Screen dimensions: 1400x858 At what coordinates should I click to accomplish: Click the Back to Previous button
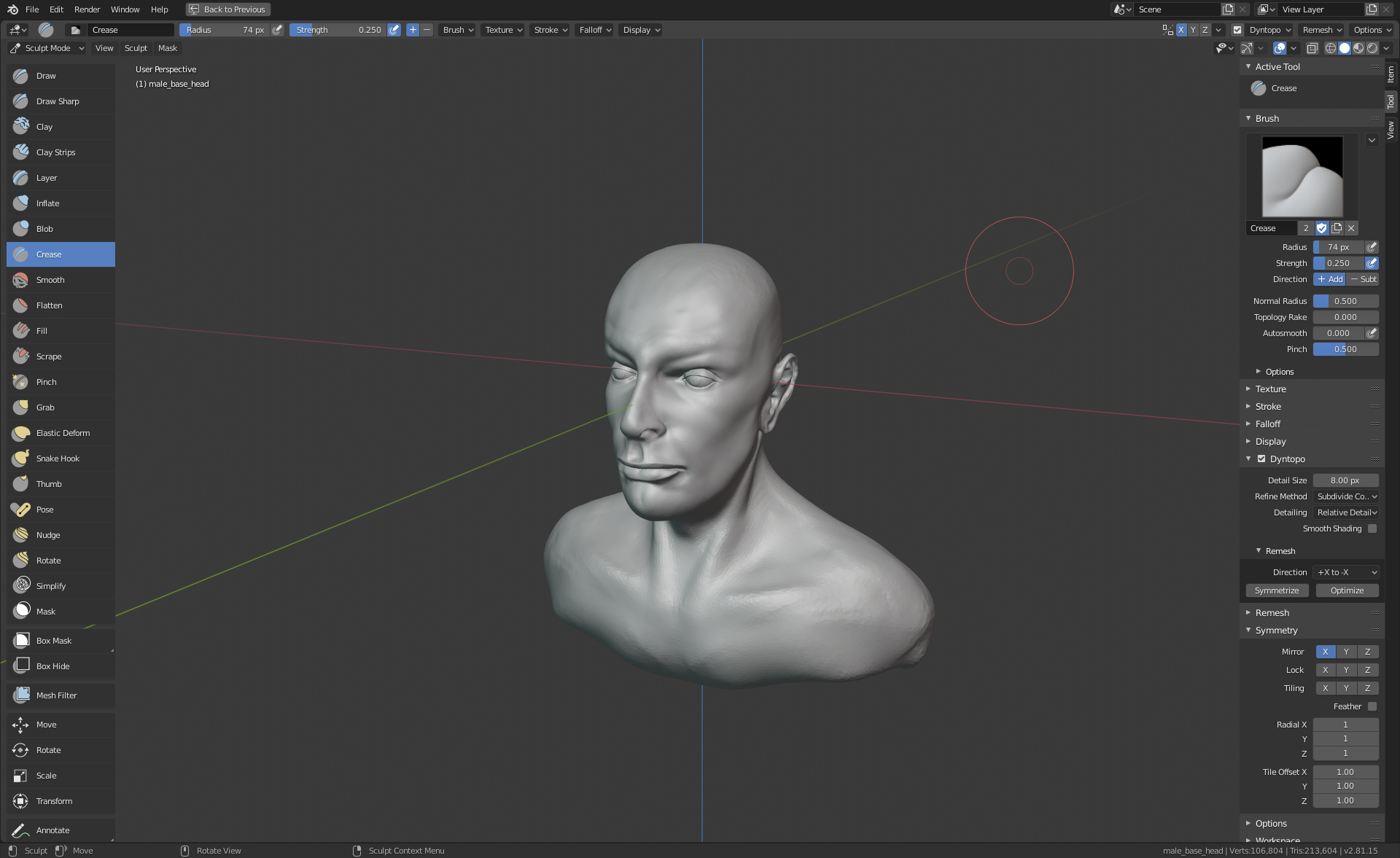pyautogui.click(x=227, y=9)
